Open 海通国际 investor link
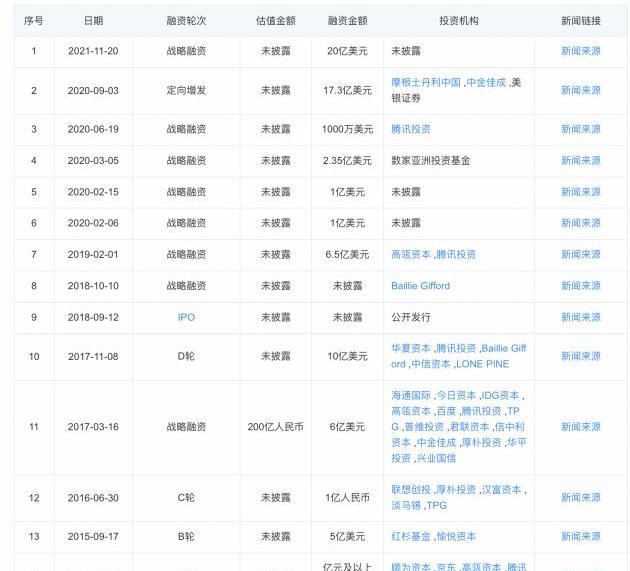This screenshot has width=630, height=571. 411,395
